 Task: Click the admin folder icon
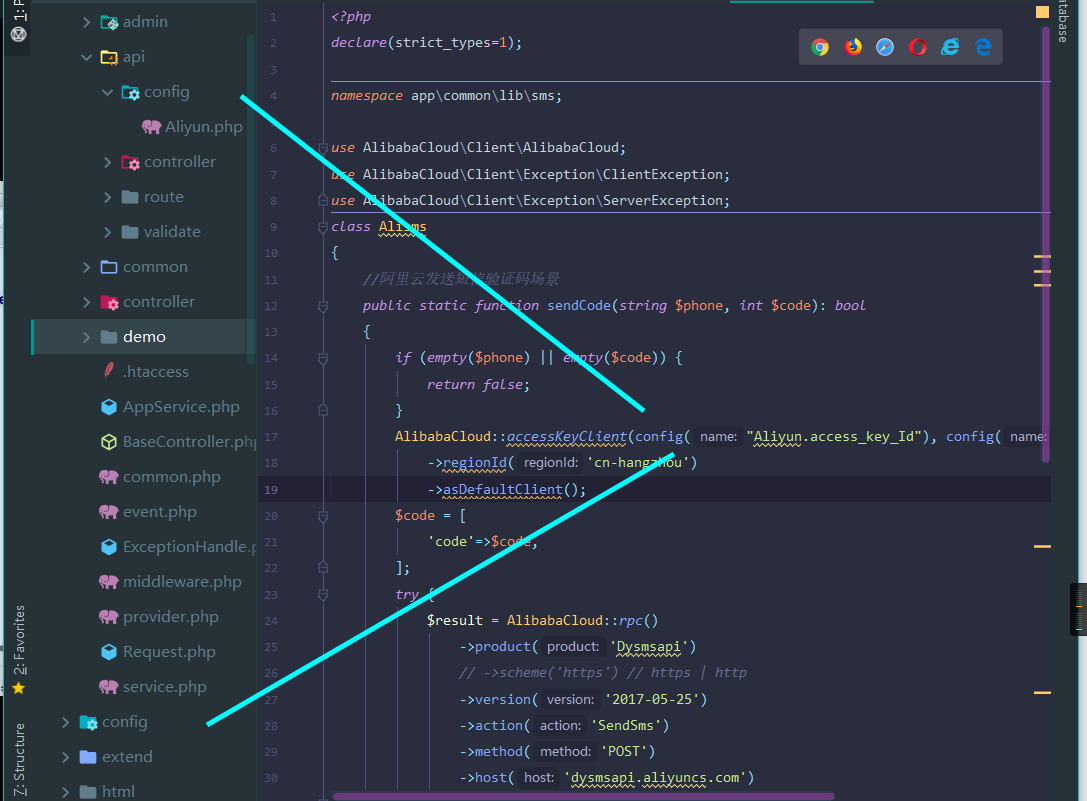tap(110, 22)
